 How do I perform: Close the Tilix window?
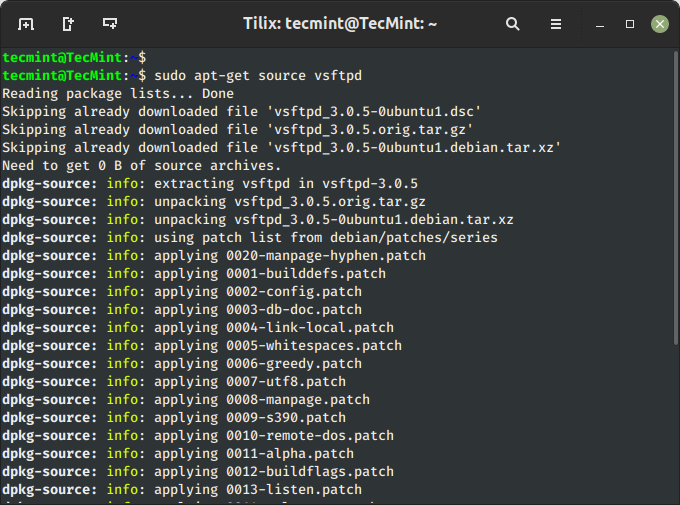660,24
